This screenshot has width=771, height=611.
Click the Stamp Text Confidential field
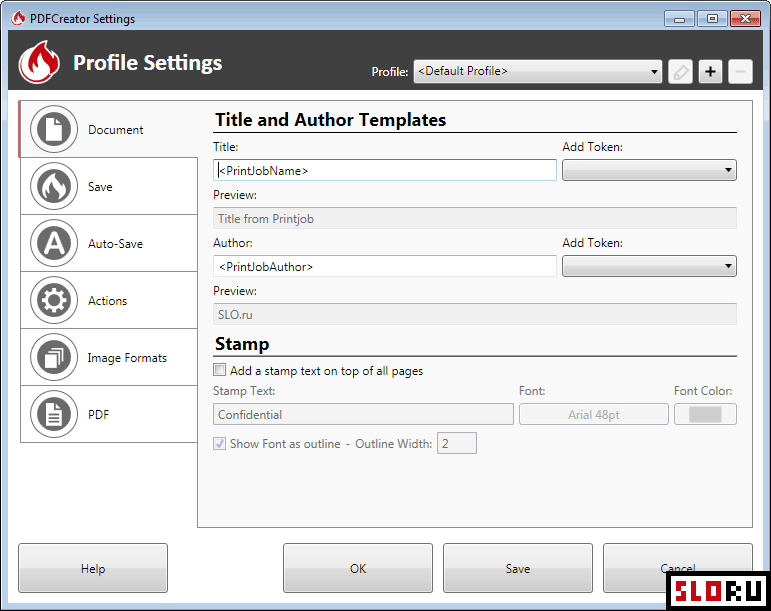tap(363, 414)
